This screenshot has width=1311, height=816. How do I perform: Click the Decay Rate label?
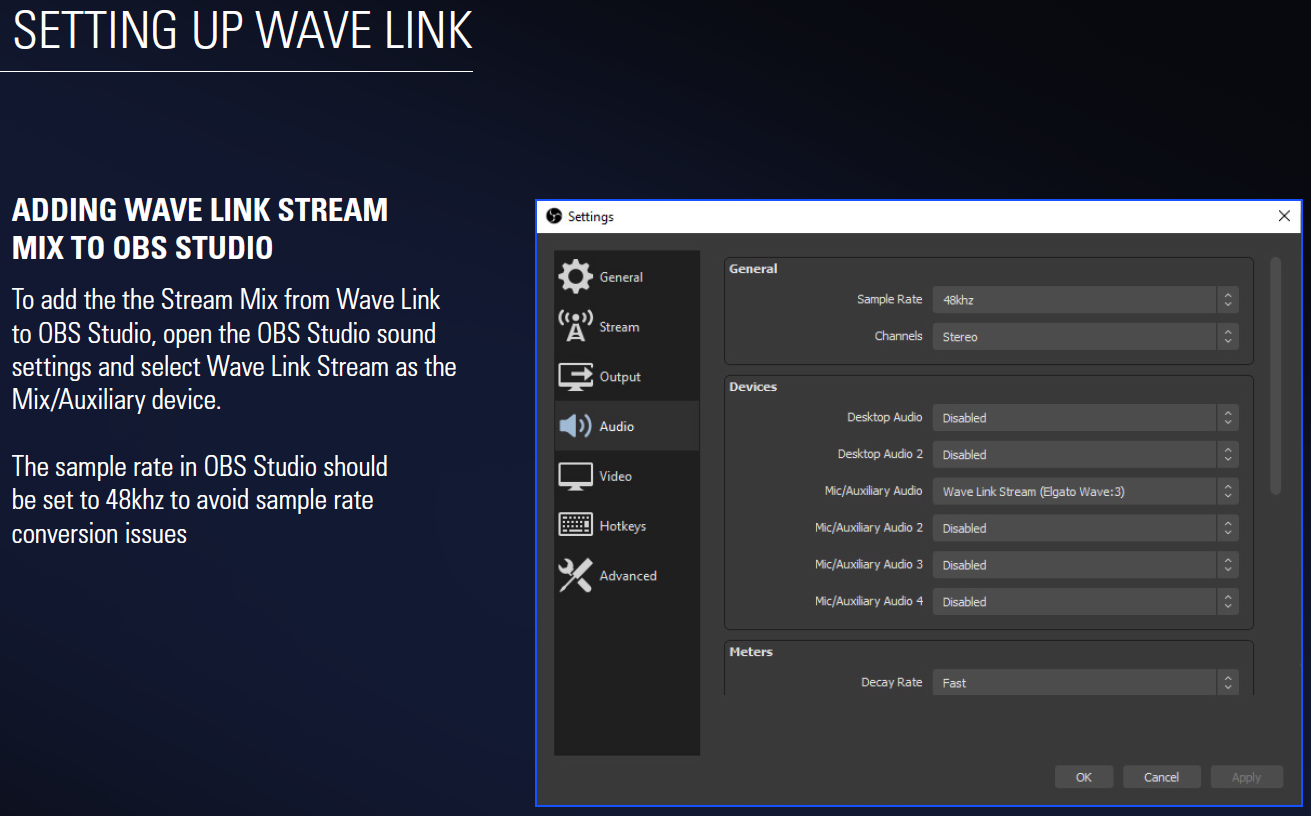point(891,682)
